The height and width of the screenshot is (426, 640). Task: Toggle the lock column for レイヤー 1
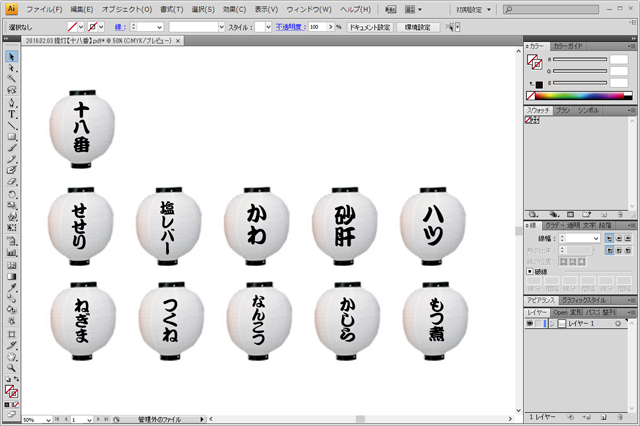[x=540, y=324]
